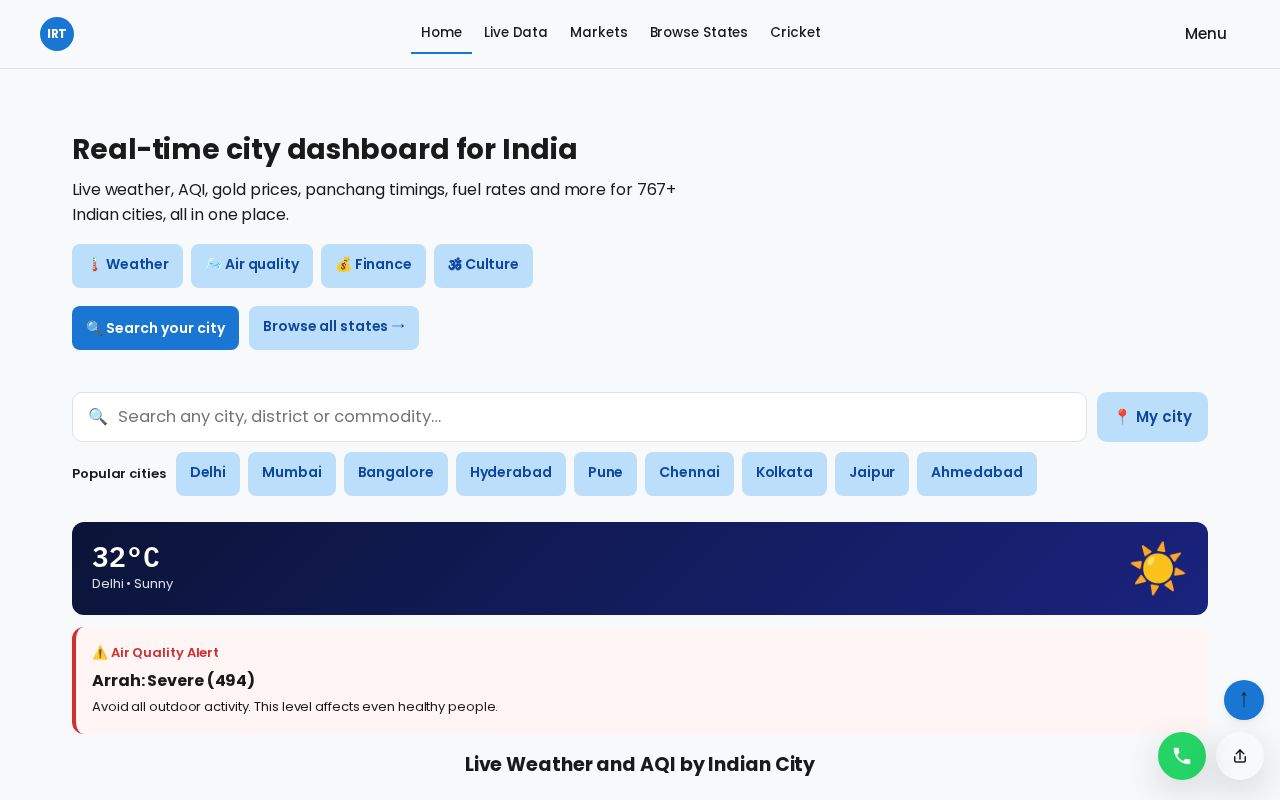Open the Menu button
The image size is (1280, 800).
point(1206,34)
